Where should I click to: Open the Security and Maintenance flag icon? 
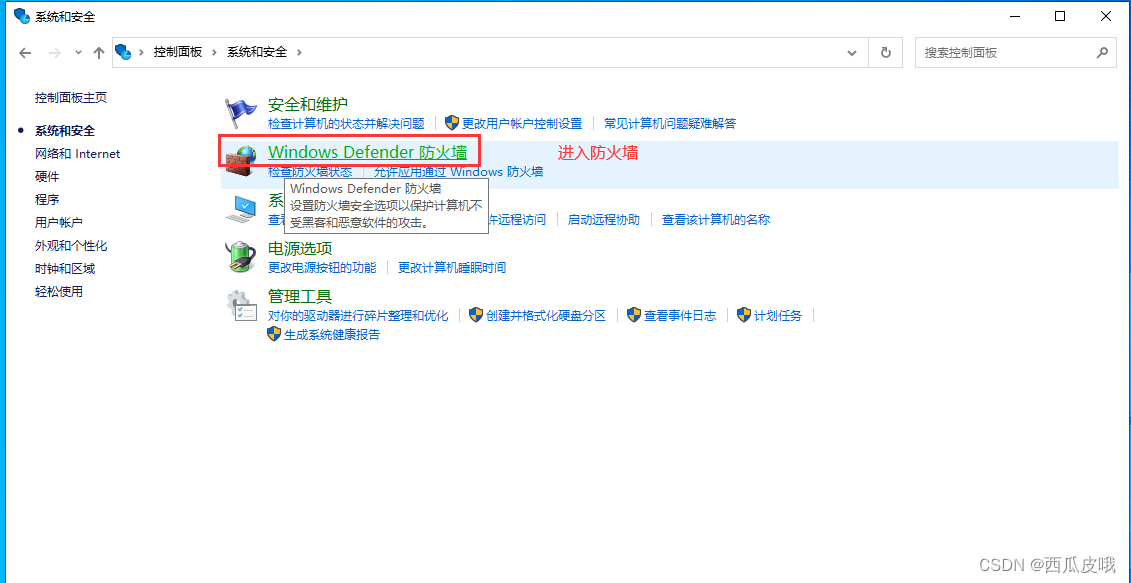(240, 113)
